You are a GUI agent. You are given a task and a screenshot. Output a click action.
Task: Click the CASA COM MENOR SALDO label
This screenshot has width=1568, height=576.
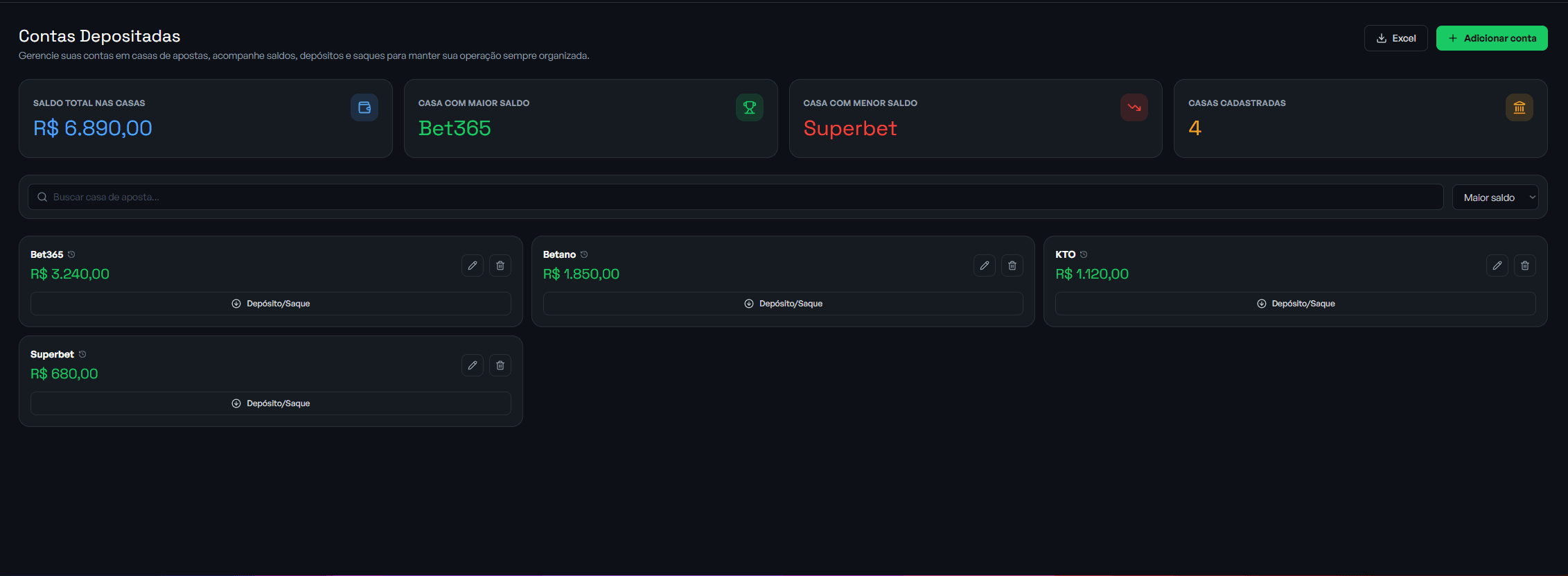click(x=861, y=103)
